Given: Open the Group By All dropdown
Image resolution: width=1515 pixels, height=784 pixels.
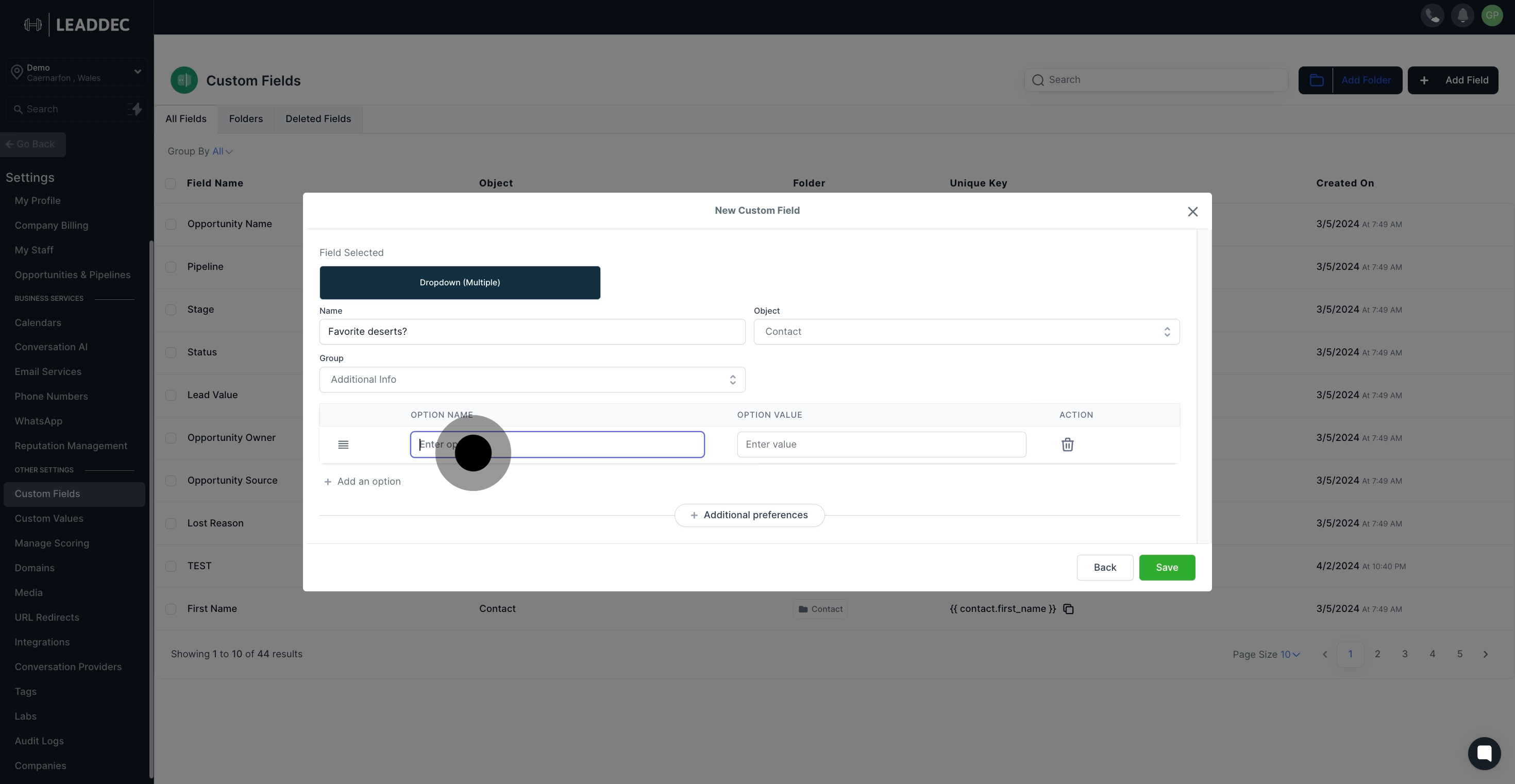Looking at the screenshot, I should [x=222, y=151].
